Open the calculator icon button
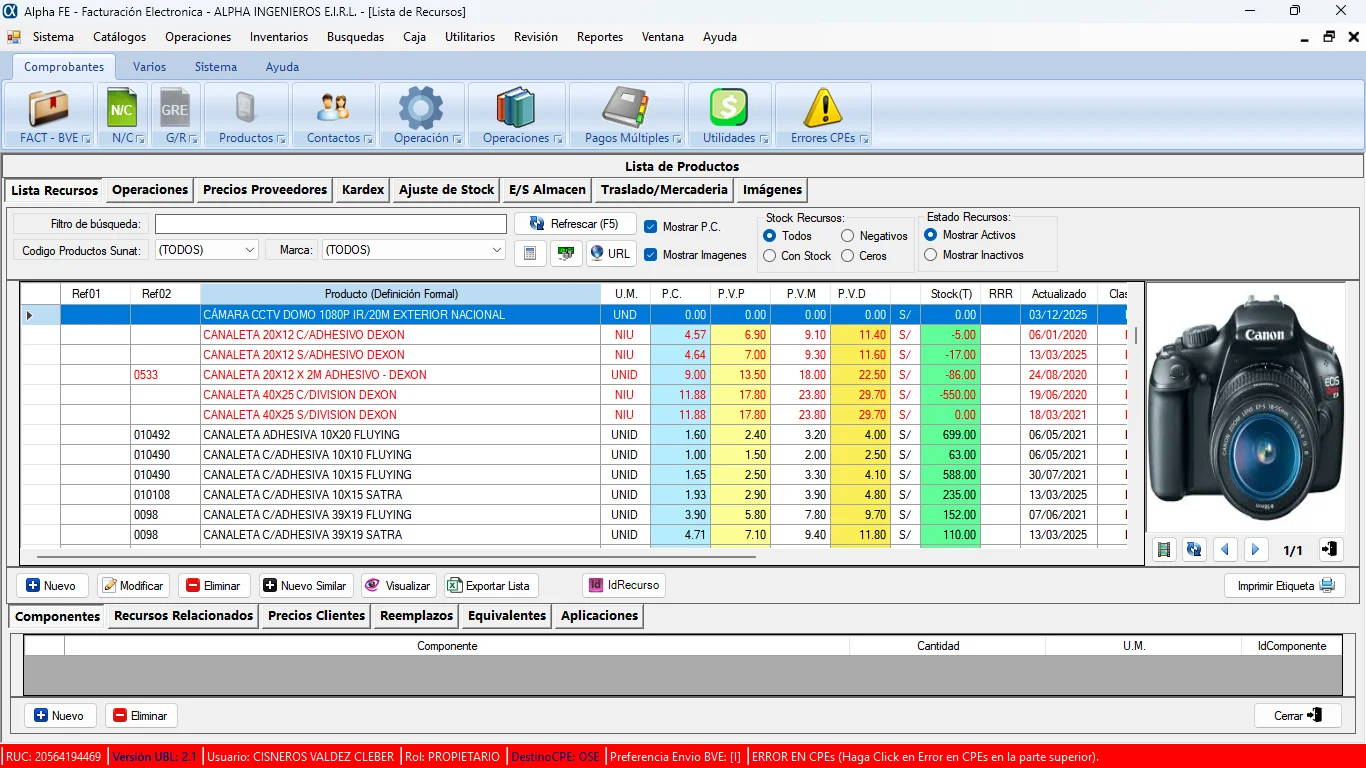The image size is (1366, 768). [530, 254]
